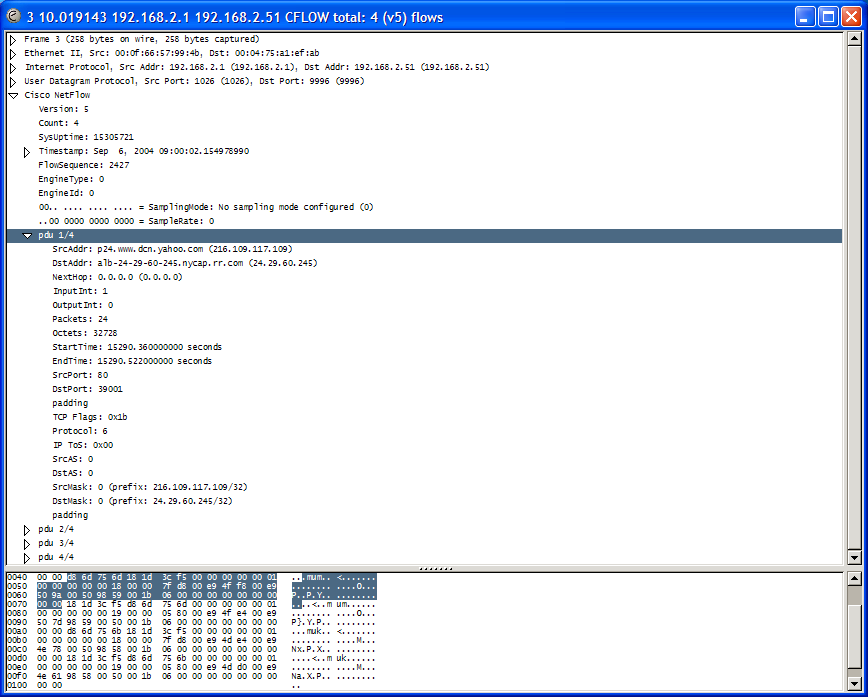Collapse the Cisco NetFlow tree
The image size is (868, 697).
coord(12,95)
